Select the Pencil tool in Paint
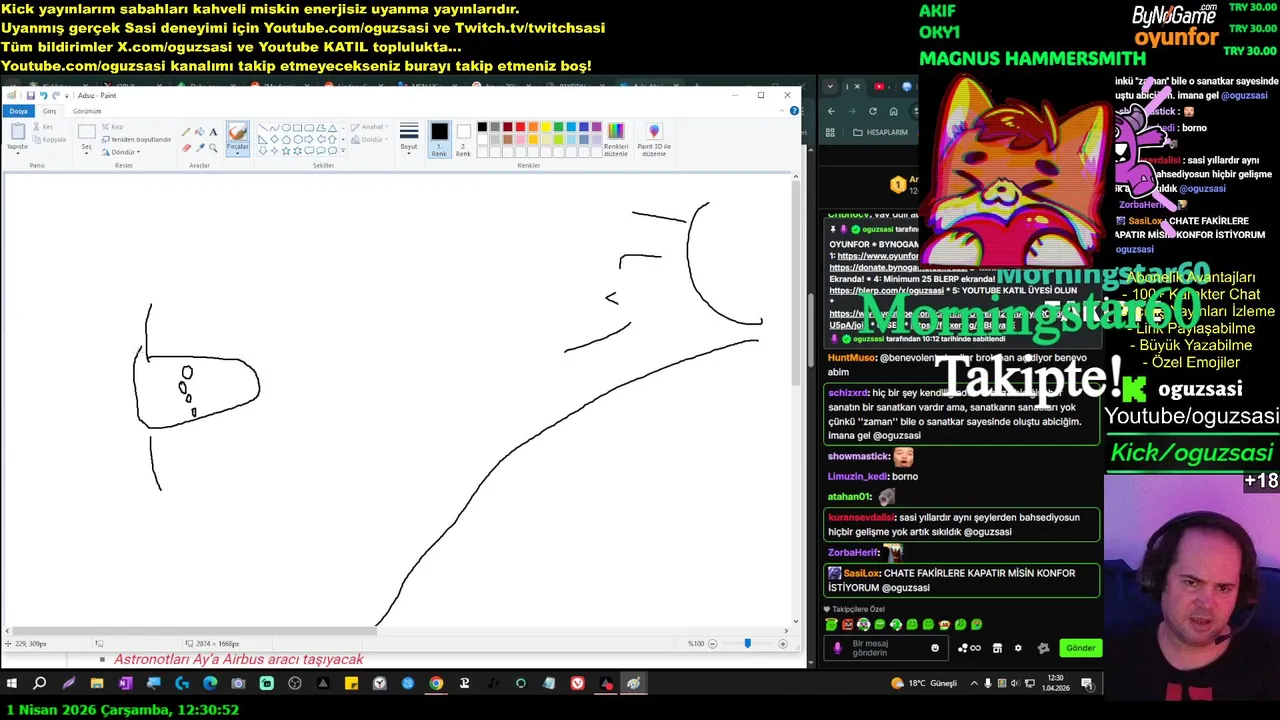 pos(186,132)
